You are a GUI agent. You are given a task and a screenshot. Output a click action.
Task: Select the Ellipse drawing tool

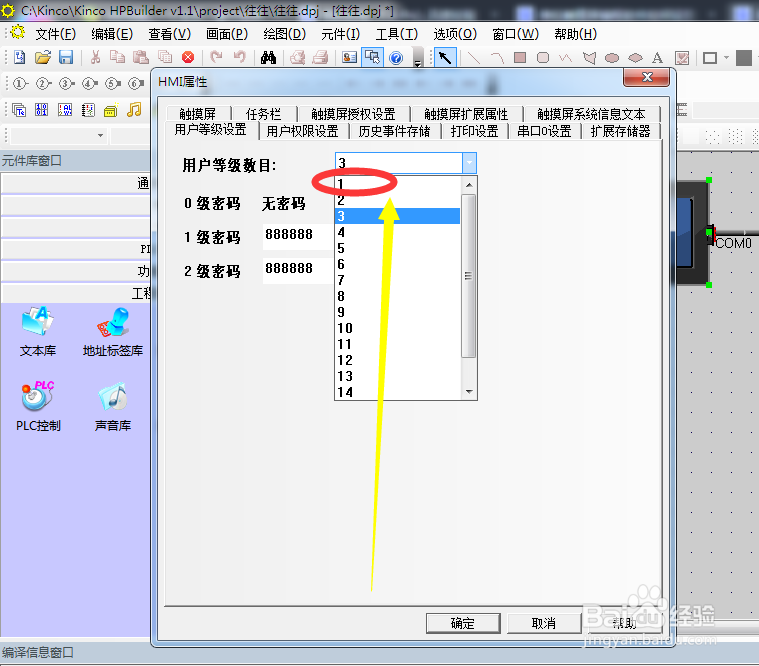[x=612, y=58]
